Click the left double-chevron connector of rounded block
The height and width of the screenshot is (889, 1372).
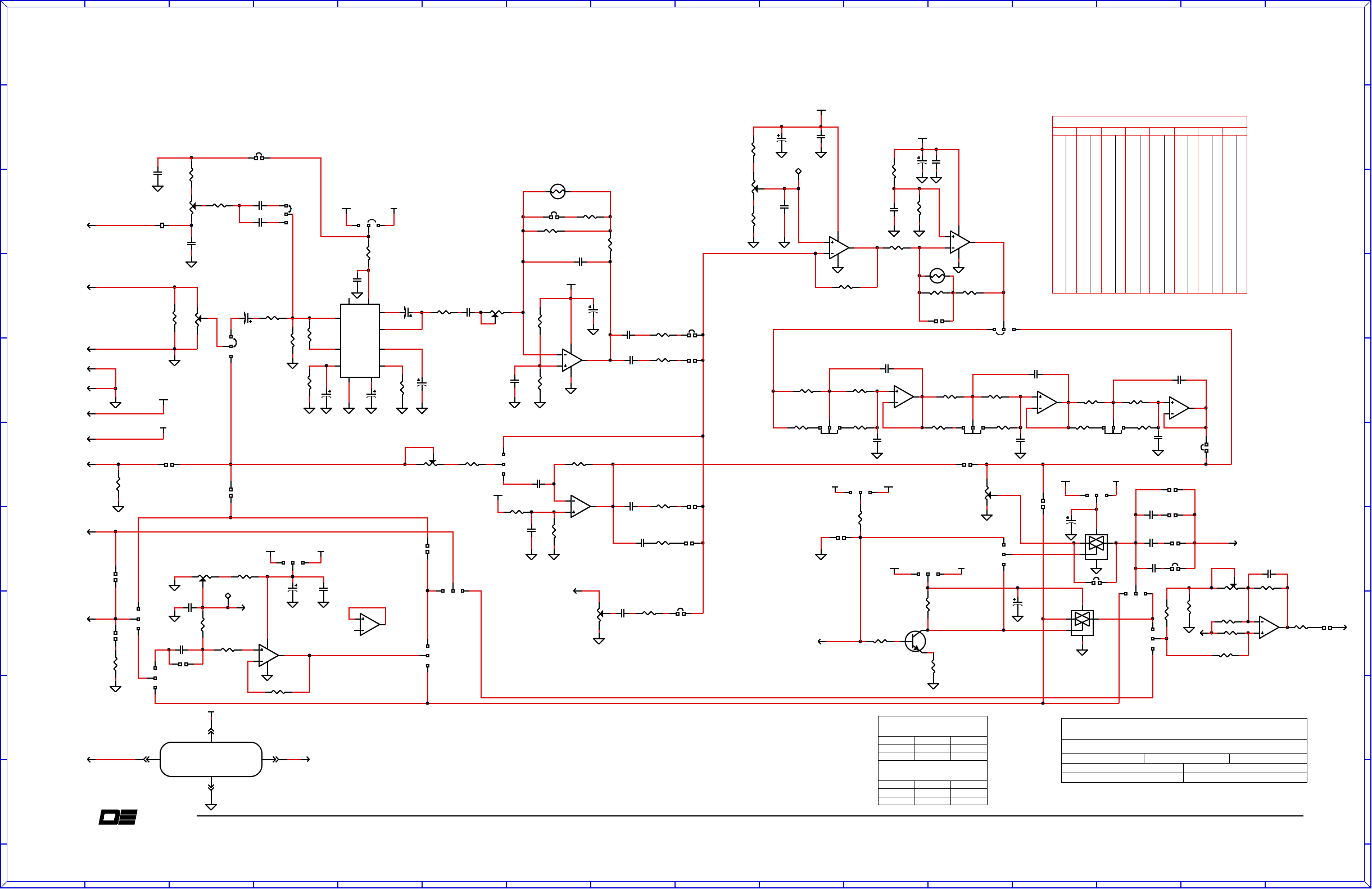[x=147, y=760]
